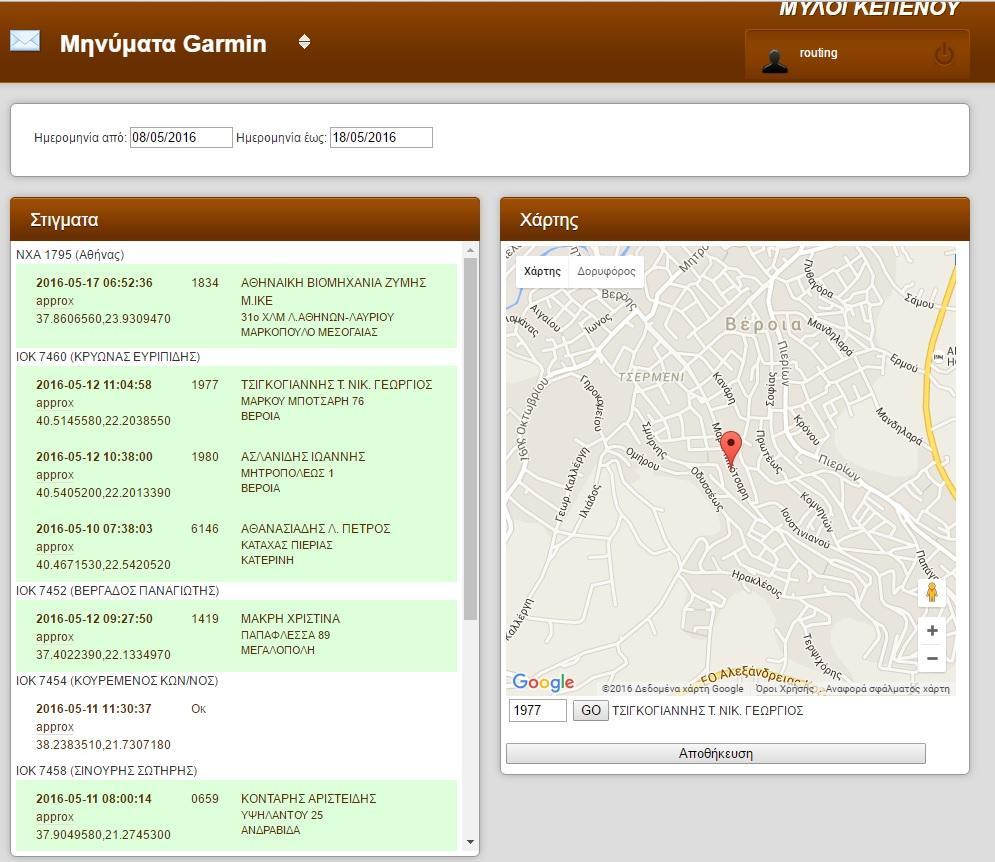Click vehicle header ΙΟΚ 7460 (ΚΡΥΩΝΑΣ ΕΥΡΙΠΙΔΗΣ)
This screenshot has height=862, width=995.
pos(108,357)
